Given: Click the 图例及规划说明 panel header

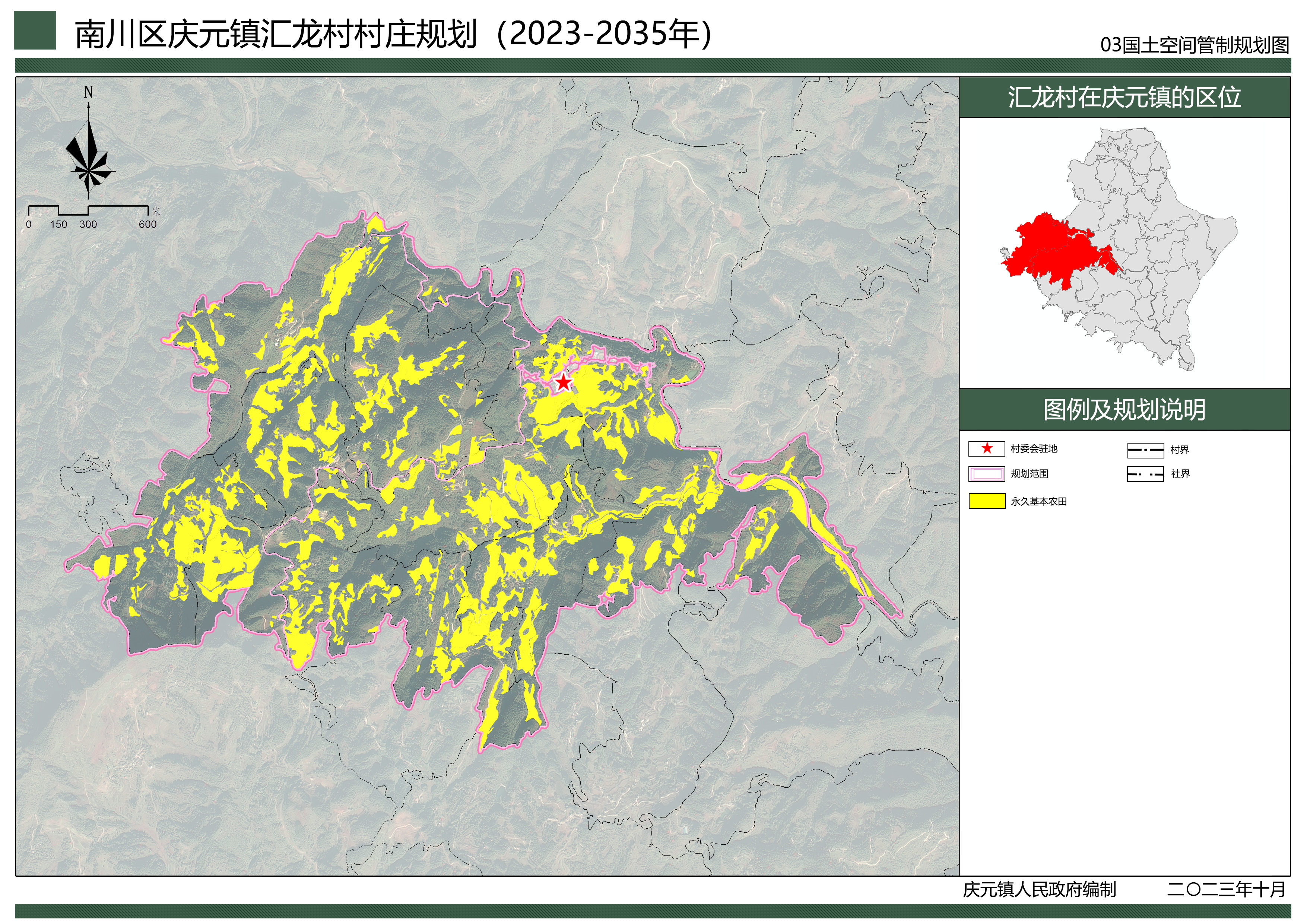Looking at the screenshot, I should click(1124, 410).
